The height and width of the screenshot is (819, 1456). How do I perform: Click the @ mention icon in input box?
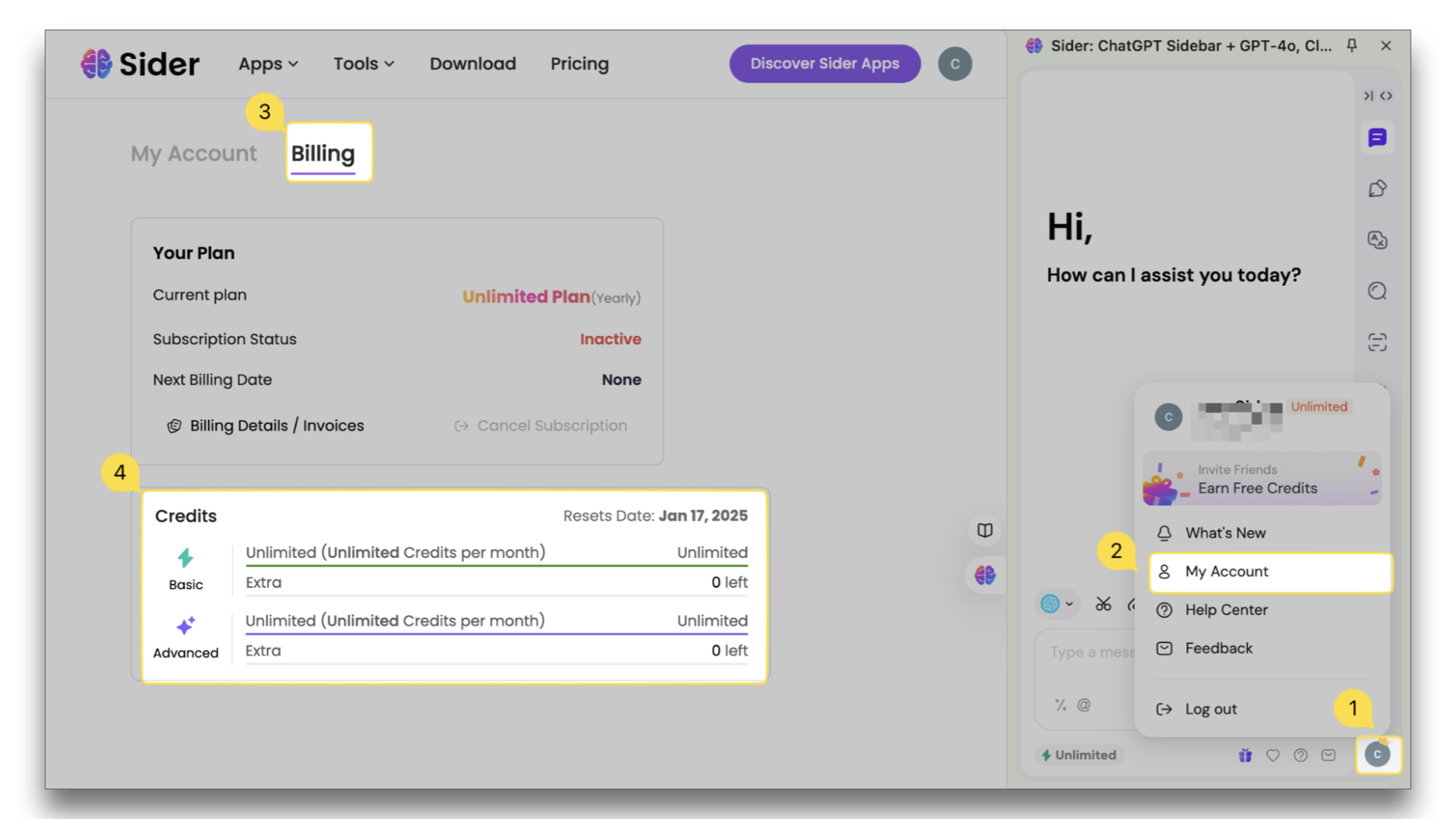[x=1084, y=705]
